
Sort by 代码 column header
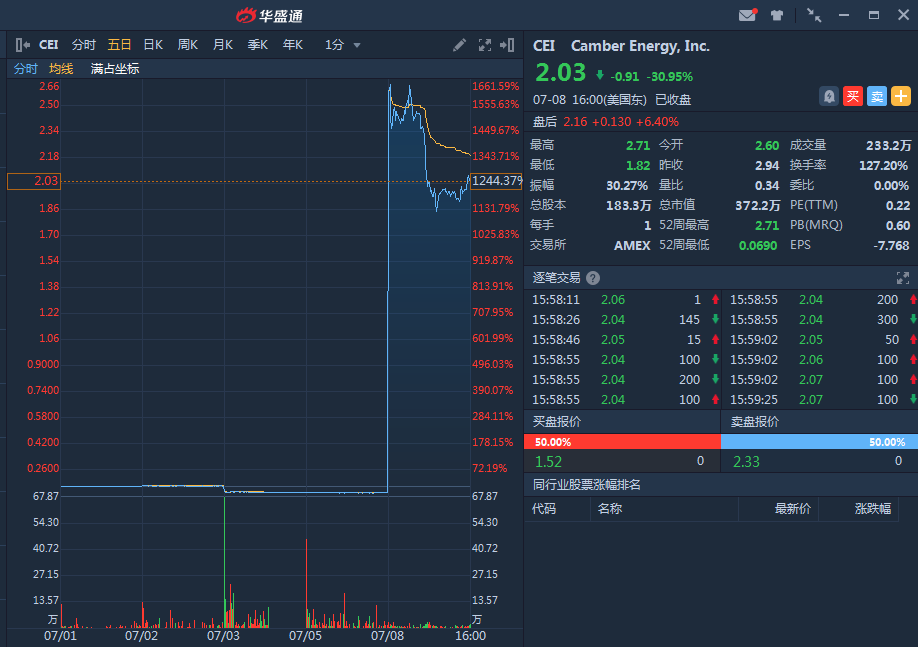click(x=544, y=509)
